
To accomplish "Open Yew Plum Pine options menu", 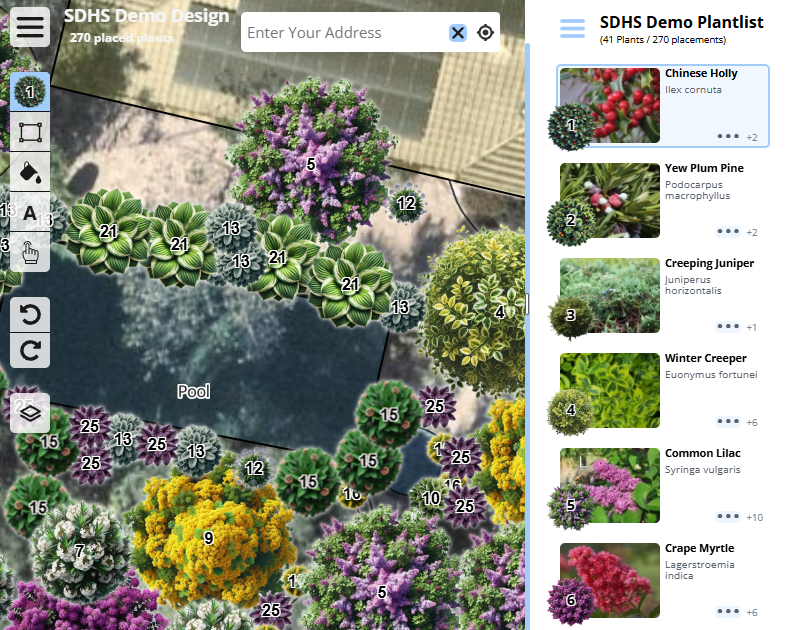I will [x=728, y=231].
